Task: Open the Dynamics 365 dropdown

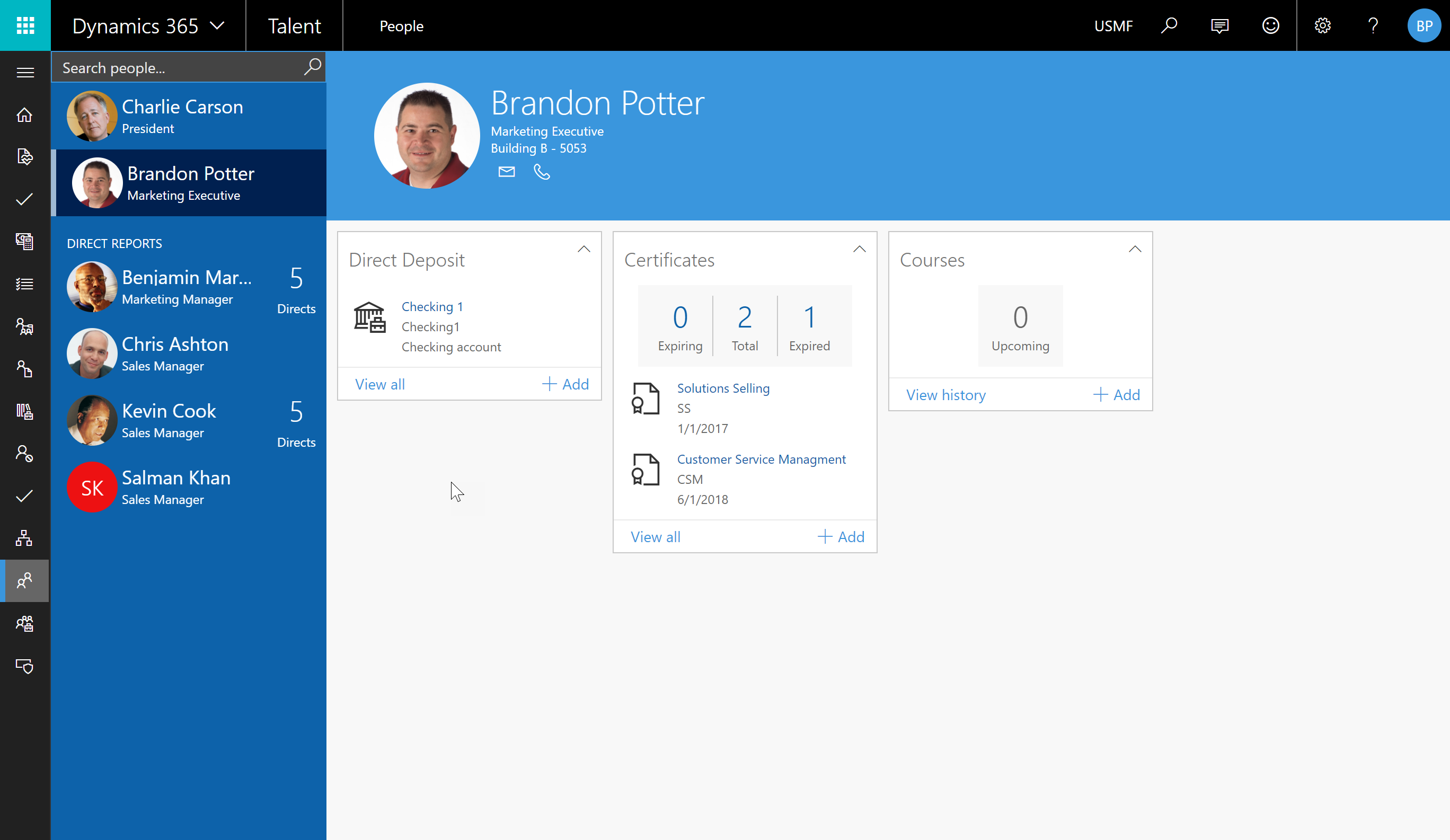Action: click(x=148, y=25)
